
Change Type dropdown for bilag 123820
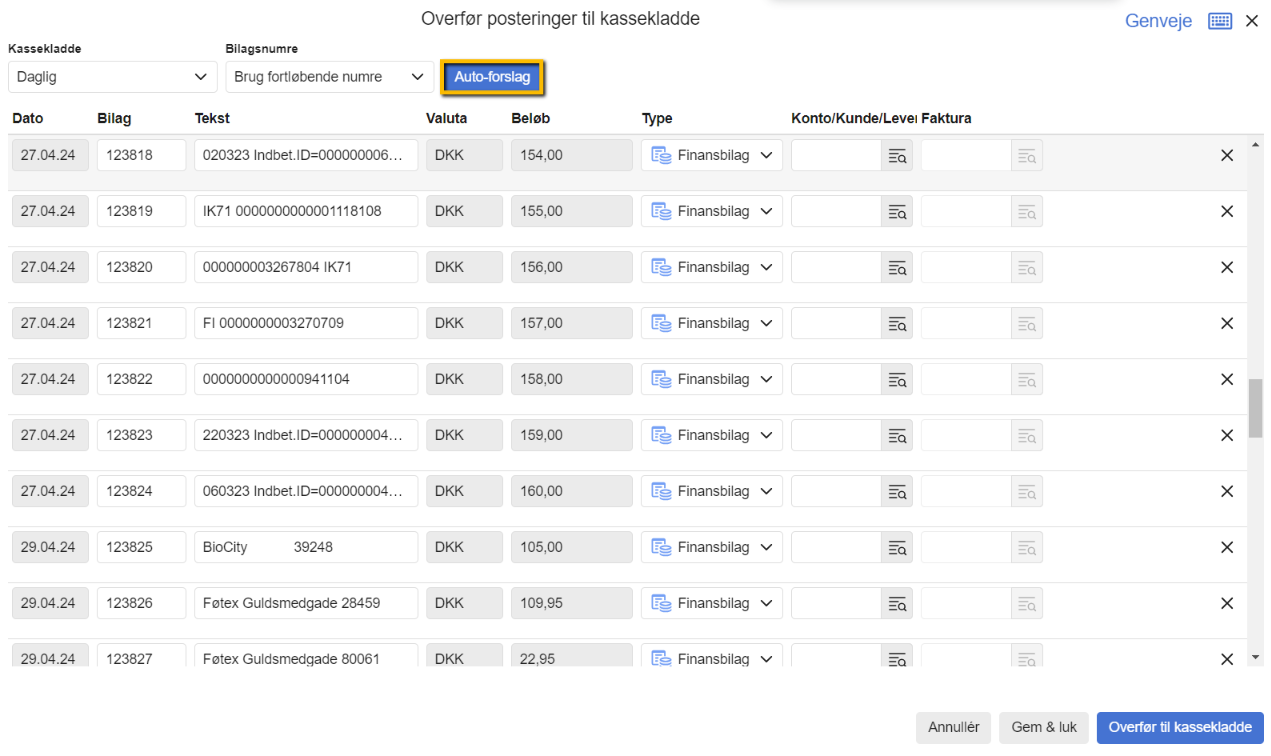tap(711, 268)
